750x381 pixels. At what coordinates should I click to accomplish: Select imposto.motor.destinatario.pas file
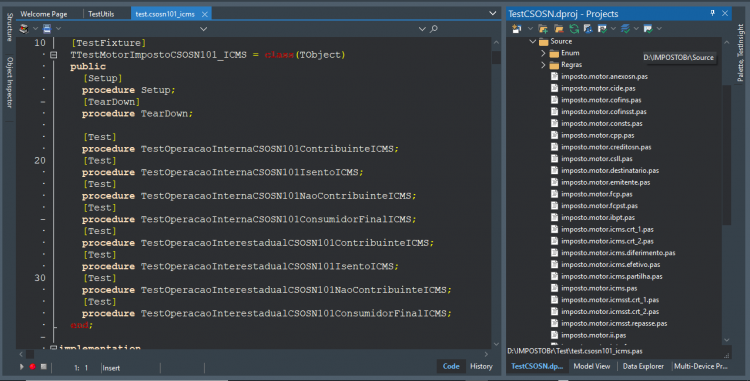coord(610,170)
